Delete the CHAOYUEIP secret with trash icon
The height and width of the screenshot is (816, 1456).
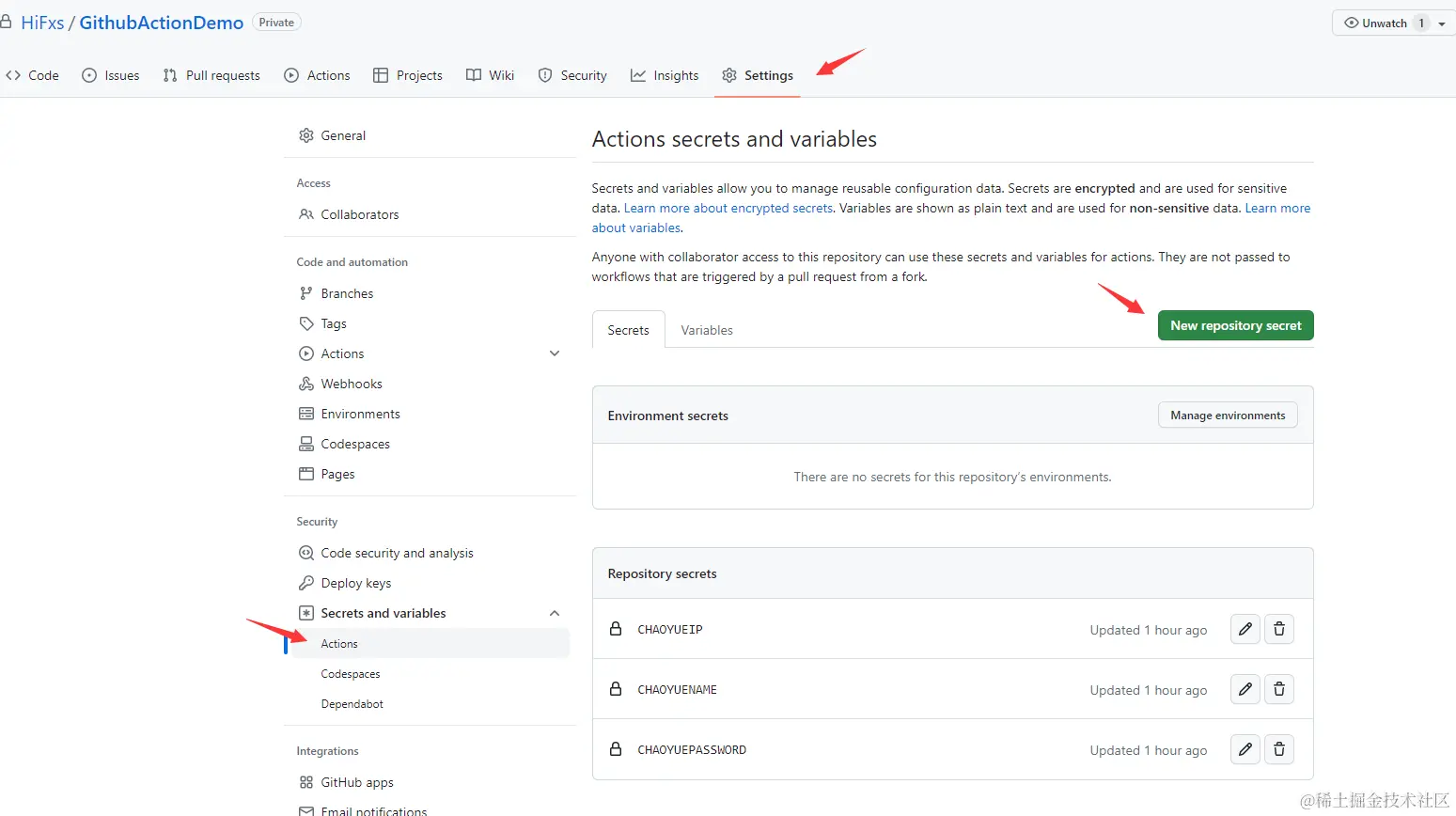point(1279,629)
